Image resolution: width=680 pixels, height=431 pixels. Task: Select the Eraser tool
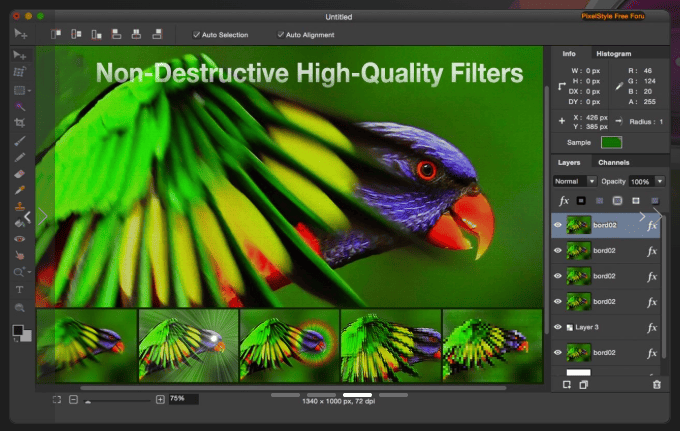20,174
